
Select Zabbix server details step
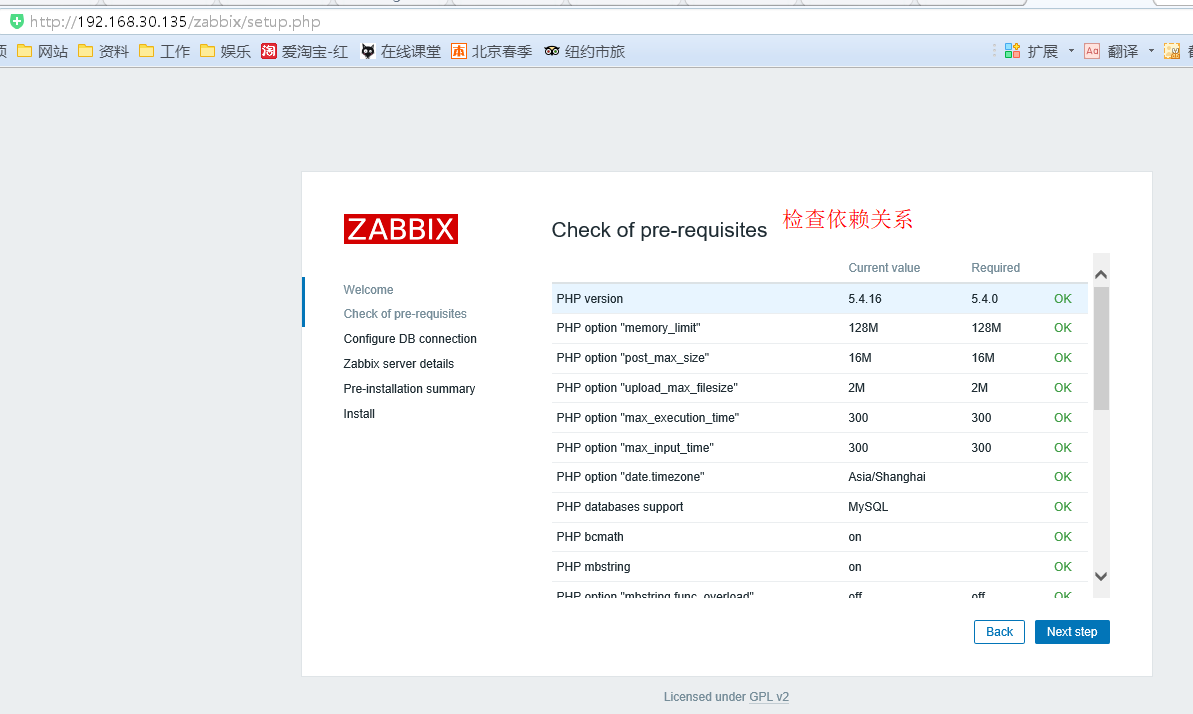pyautogui.click(x=399, y=364)
